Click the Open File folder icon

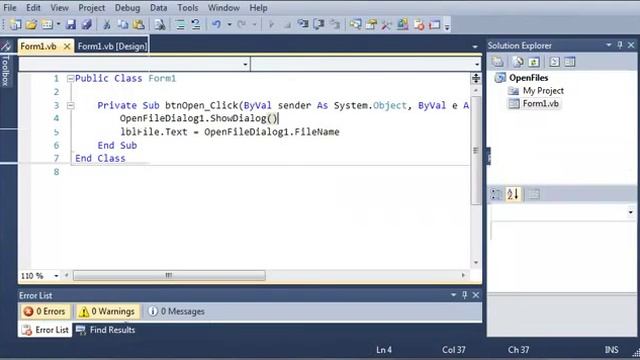[x=31, y=24]
